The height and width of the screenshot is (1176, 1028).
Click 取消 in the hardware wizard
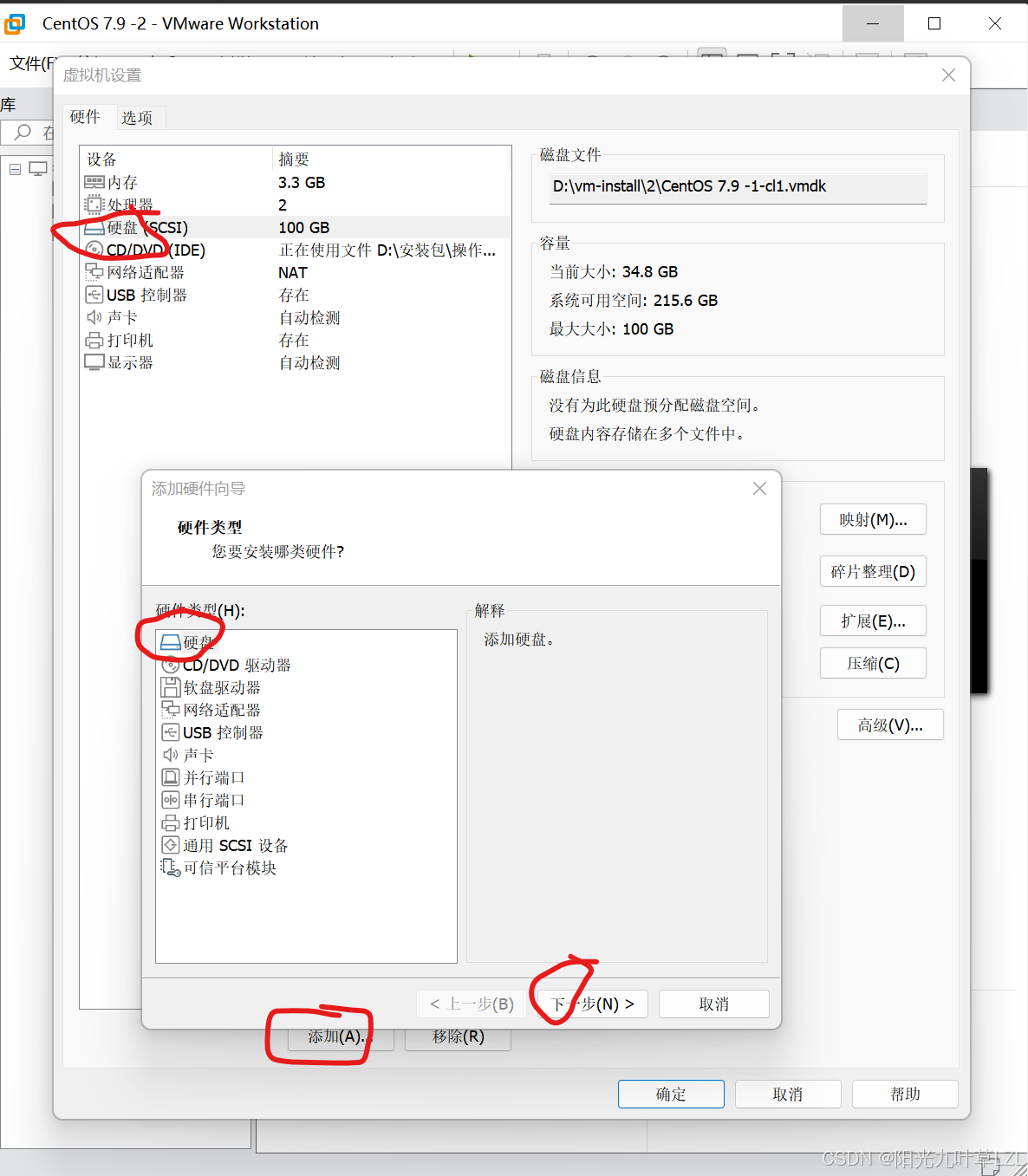click(714, 1004)
